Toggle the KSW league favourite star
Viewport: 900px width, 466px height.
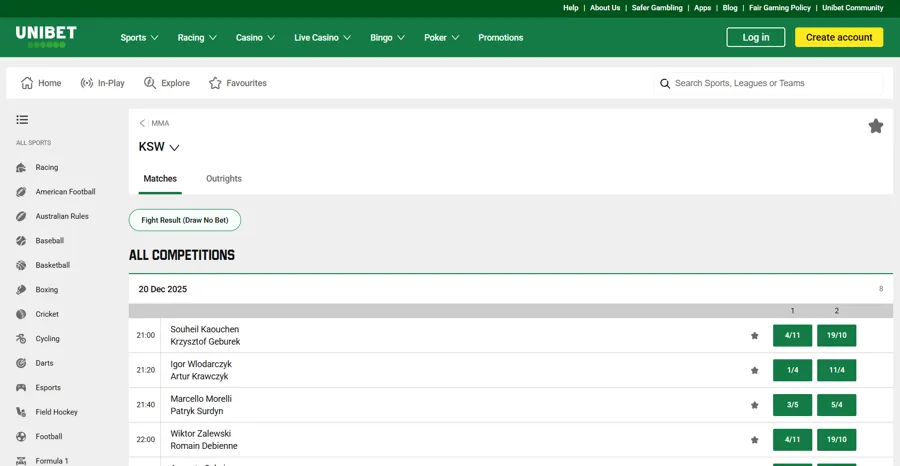point(875,126)
